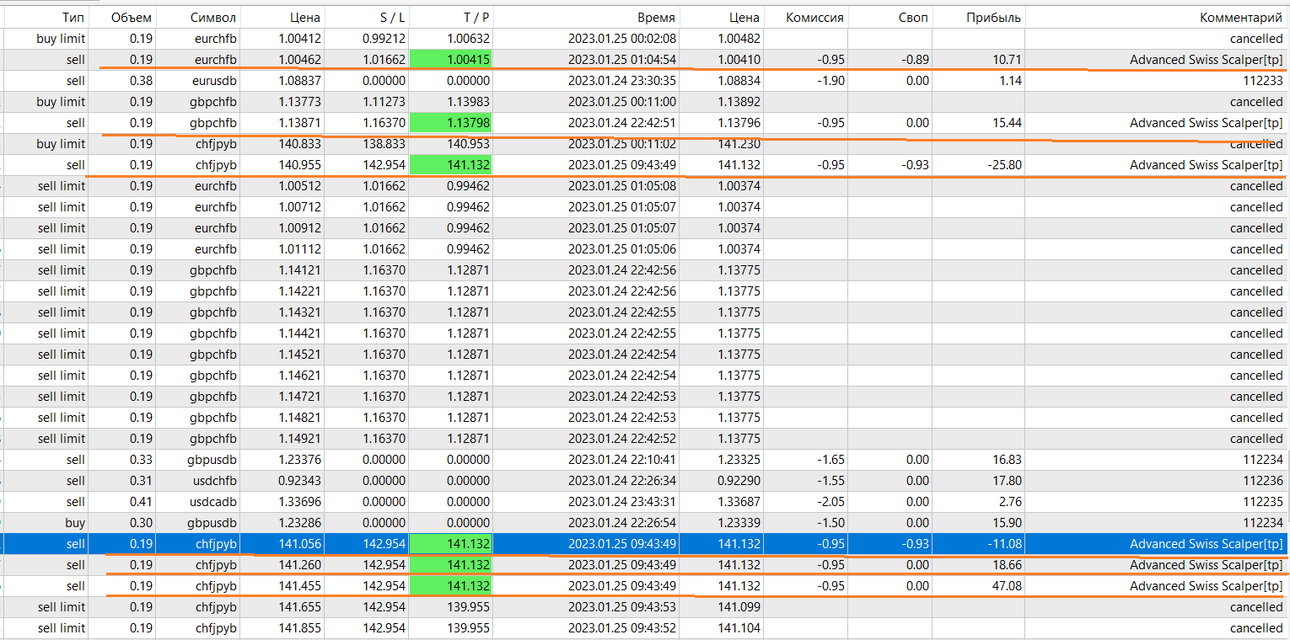Click the volume value 0.30

(140, 523)
